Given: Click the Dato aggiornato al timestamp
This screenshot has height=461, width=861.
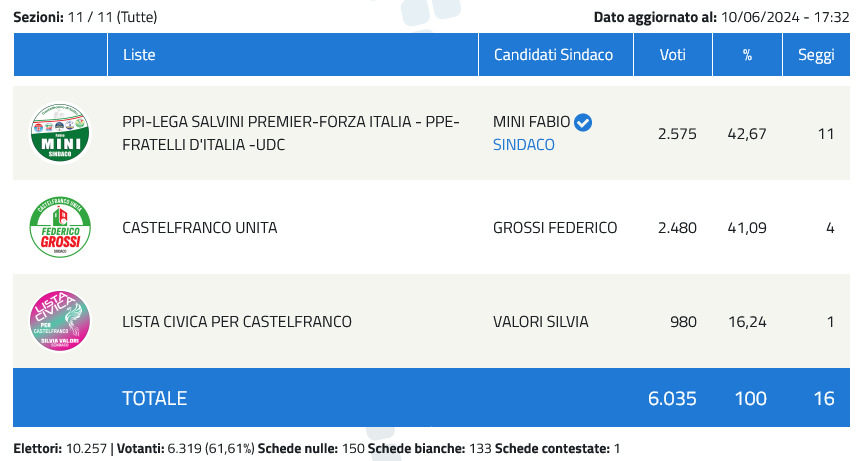Looking at the screenshot, I should [x=722, y=17].
